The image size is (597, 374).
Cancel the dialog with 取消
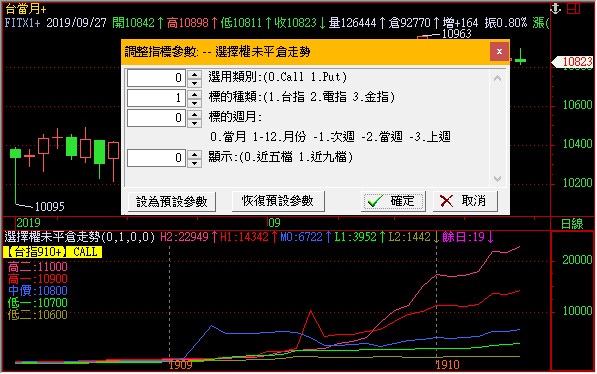coord(465,201)
